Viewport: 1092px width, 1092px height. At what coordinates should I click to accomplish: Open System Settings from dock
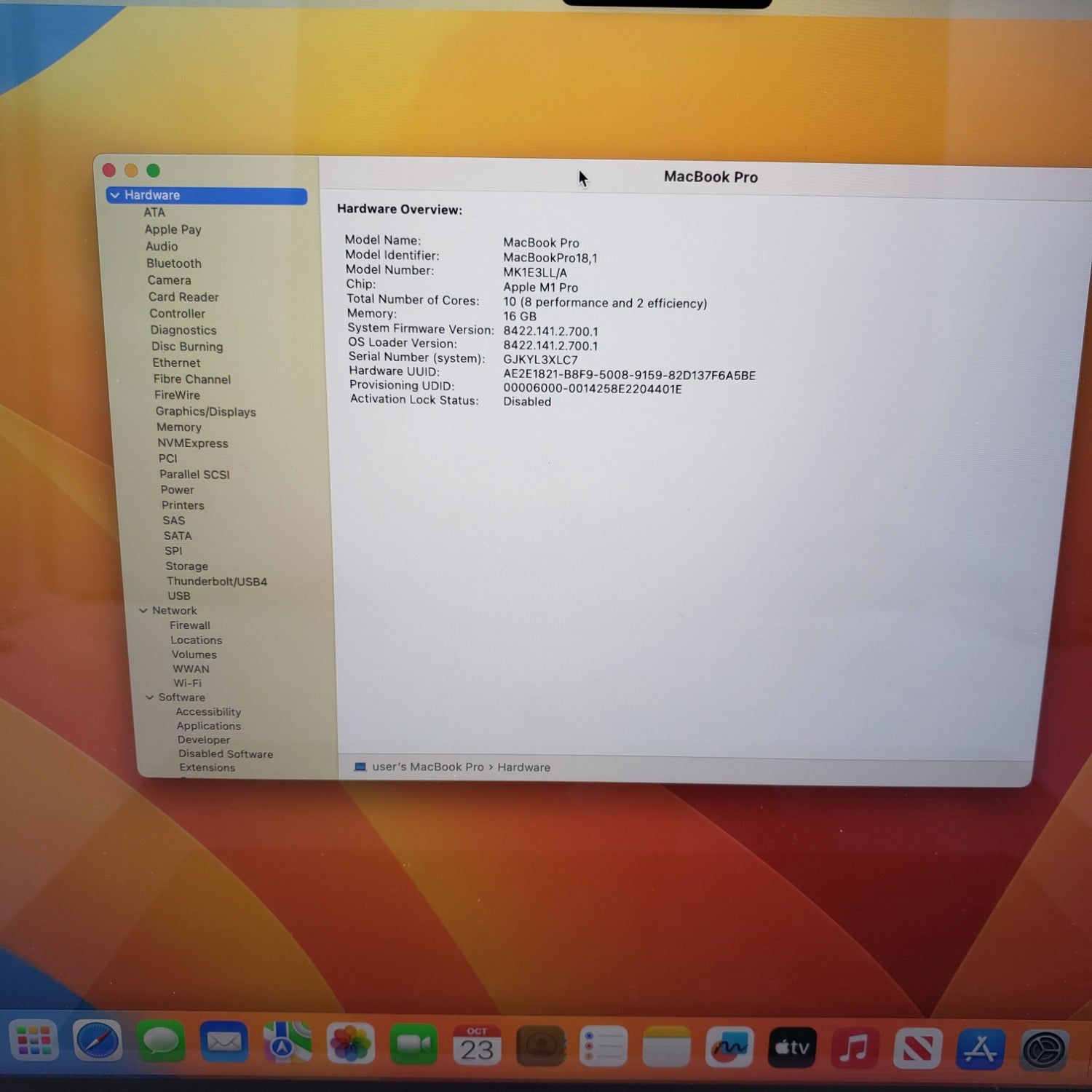pos(1044,1051)
